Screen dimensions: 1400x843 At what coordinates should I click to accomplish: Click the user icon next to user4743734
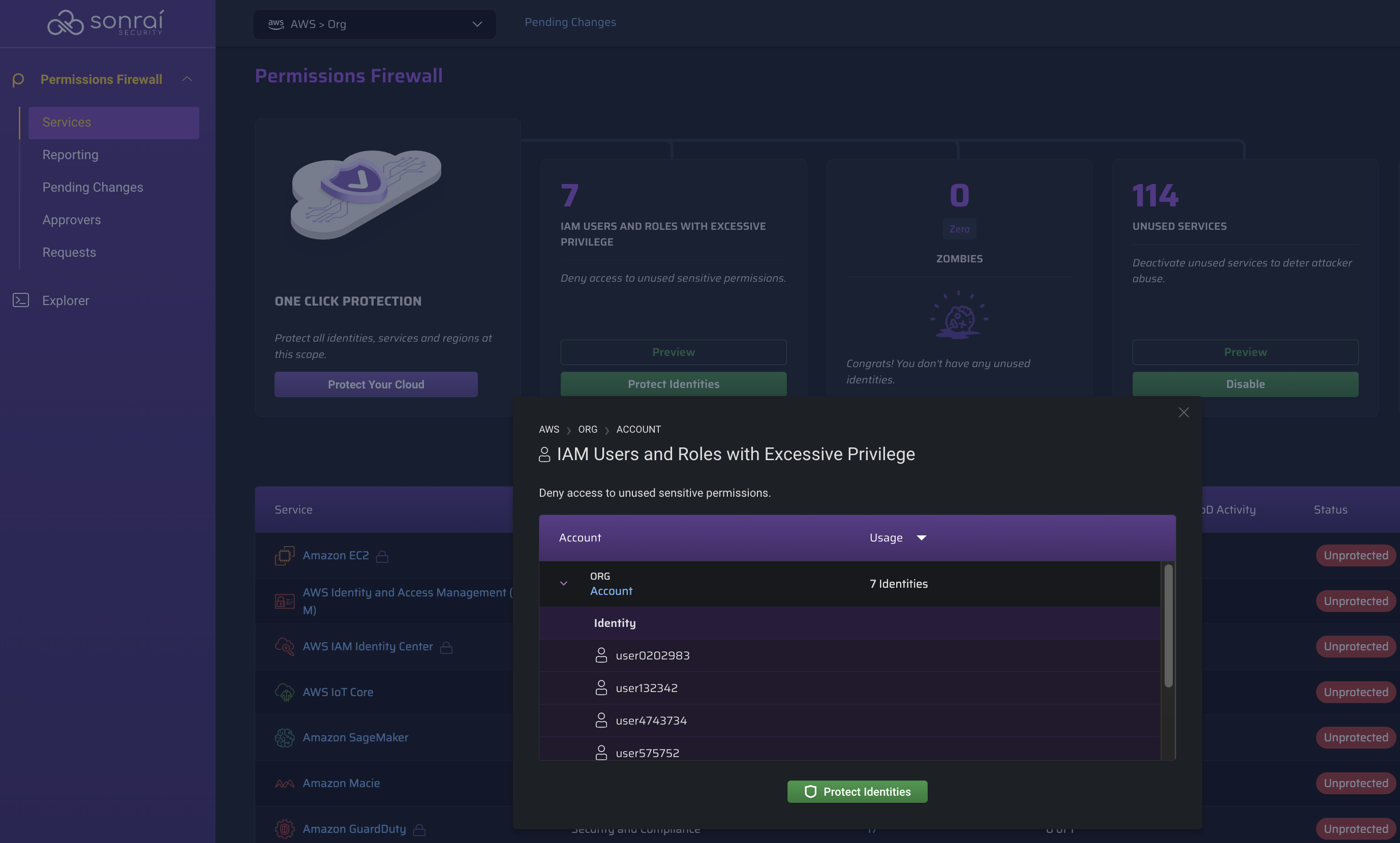pos(601,720)
